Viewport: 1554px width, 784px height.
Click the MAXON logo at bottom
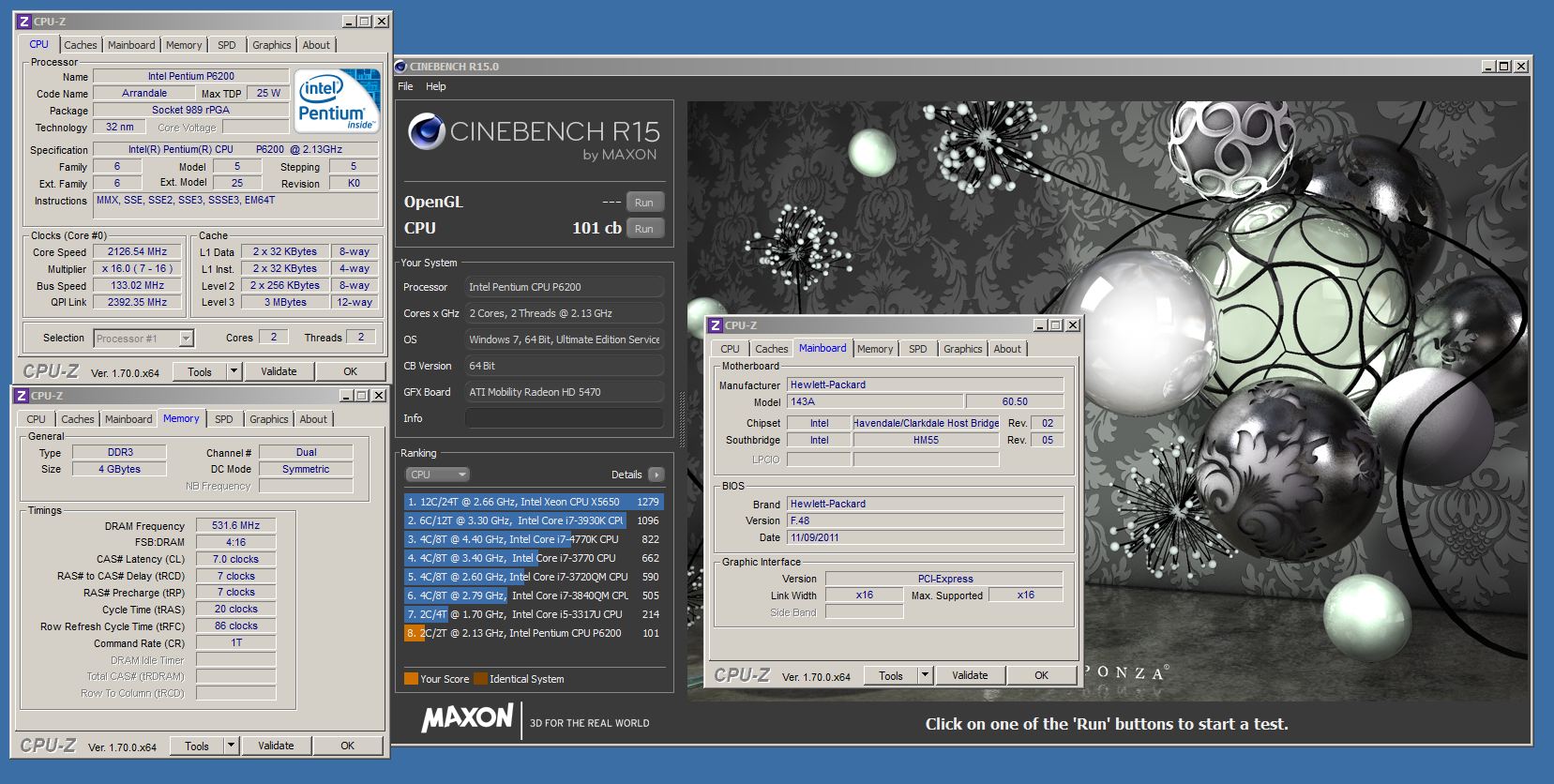[x=467, y=718]
